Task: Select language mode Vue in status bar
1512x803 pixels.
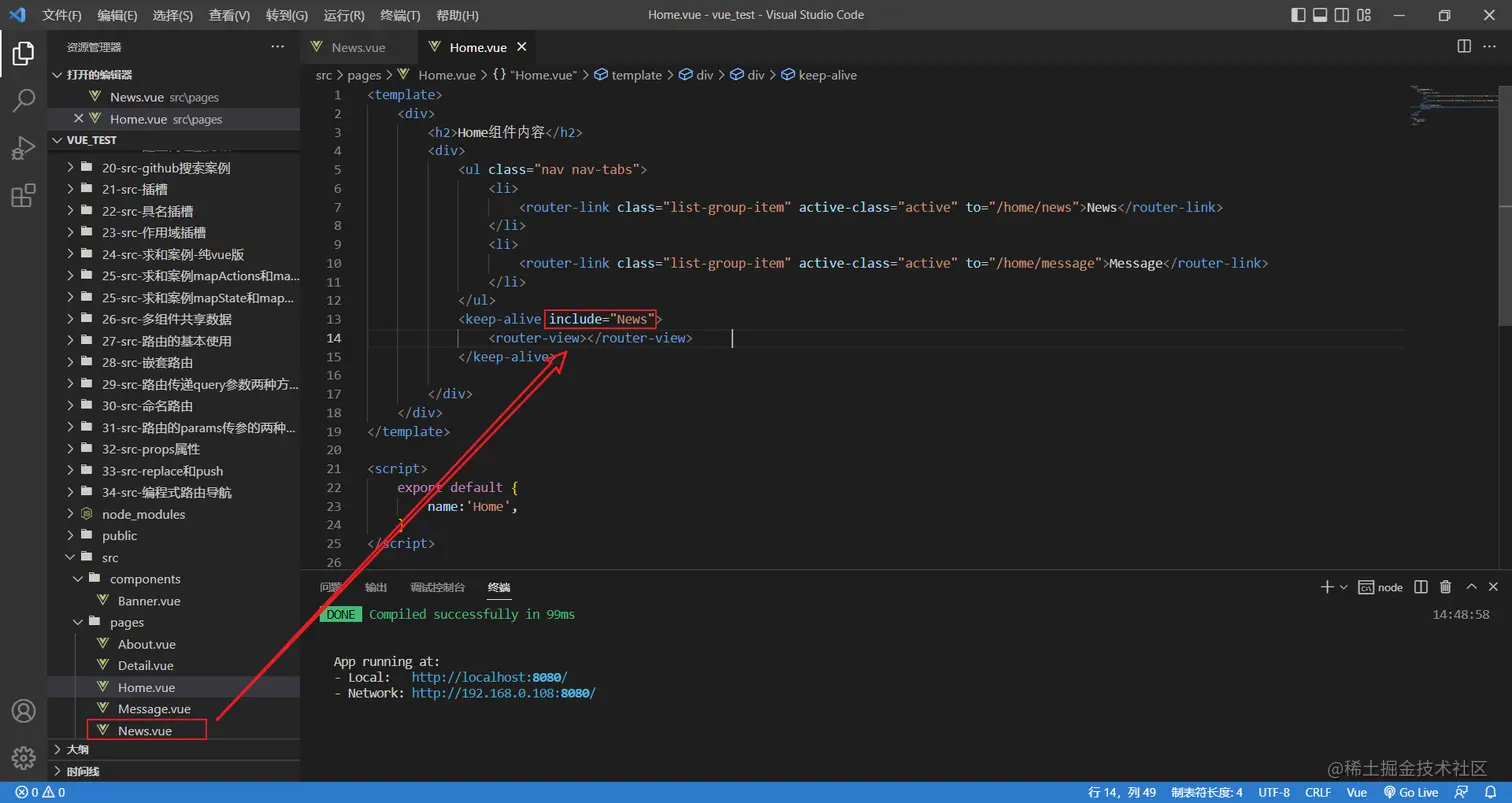Action: pos(1357,792)
